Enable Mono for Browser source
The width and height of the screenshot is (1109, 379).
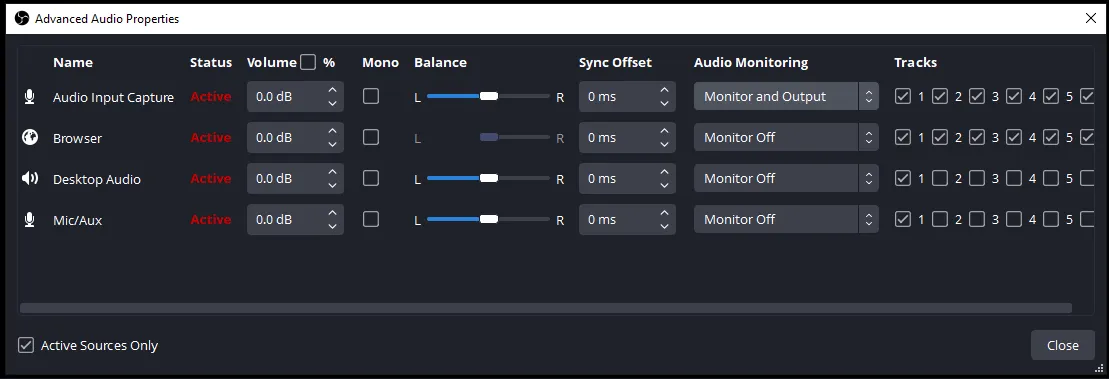click(371, 137)
